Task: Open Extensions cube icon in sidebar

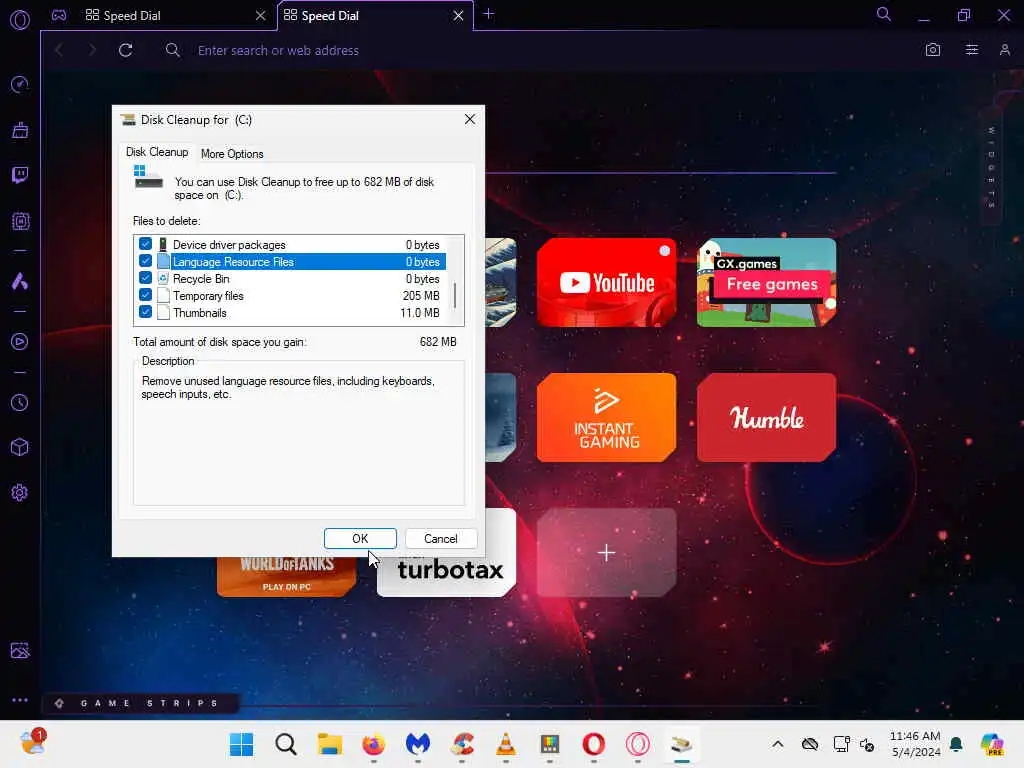Action: 20,447
